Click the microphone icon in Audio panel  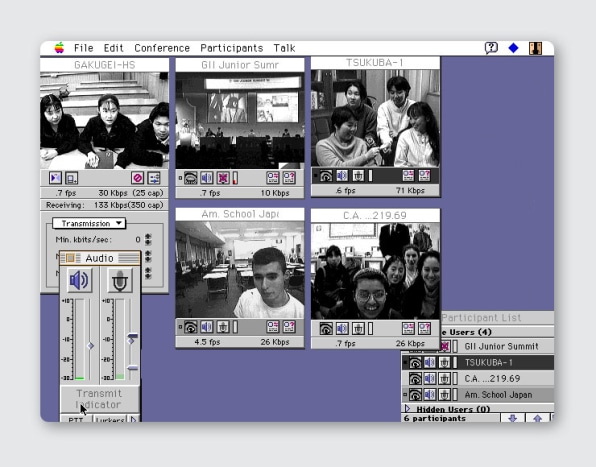(x=120, y=280)
